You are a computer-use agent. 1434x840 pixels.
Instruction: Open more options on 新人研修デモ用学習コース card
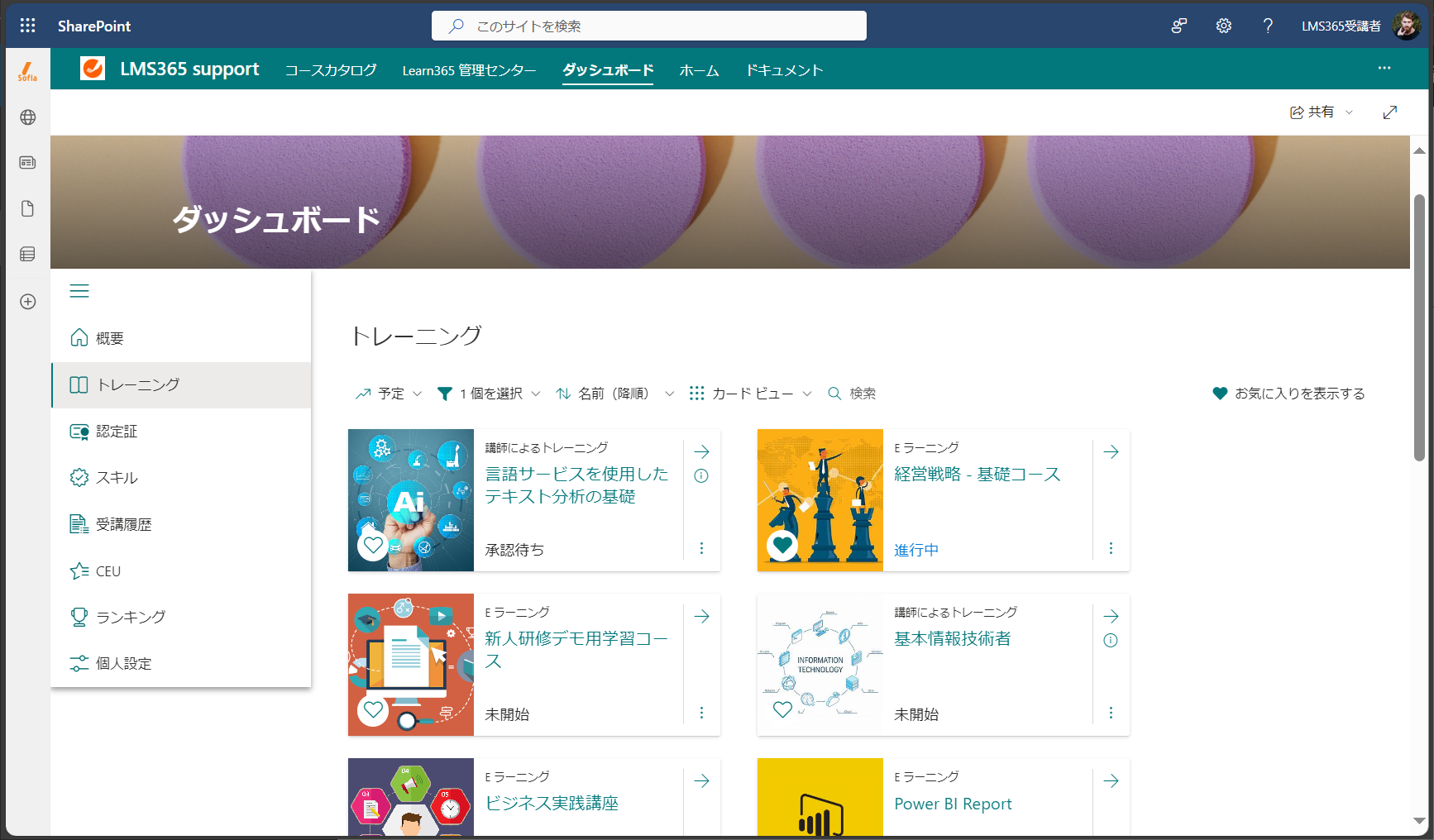pyautogui.click(x=701, y=713)
